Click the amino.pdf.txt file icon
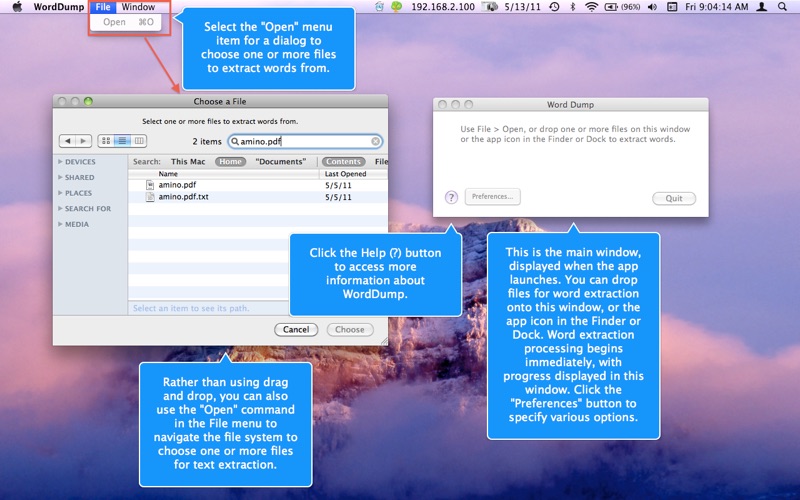Viewport: 800px width, 500px height. coord(149,197)
